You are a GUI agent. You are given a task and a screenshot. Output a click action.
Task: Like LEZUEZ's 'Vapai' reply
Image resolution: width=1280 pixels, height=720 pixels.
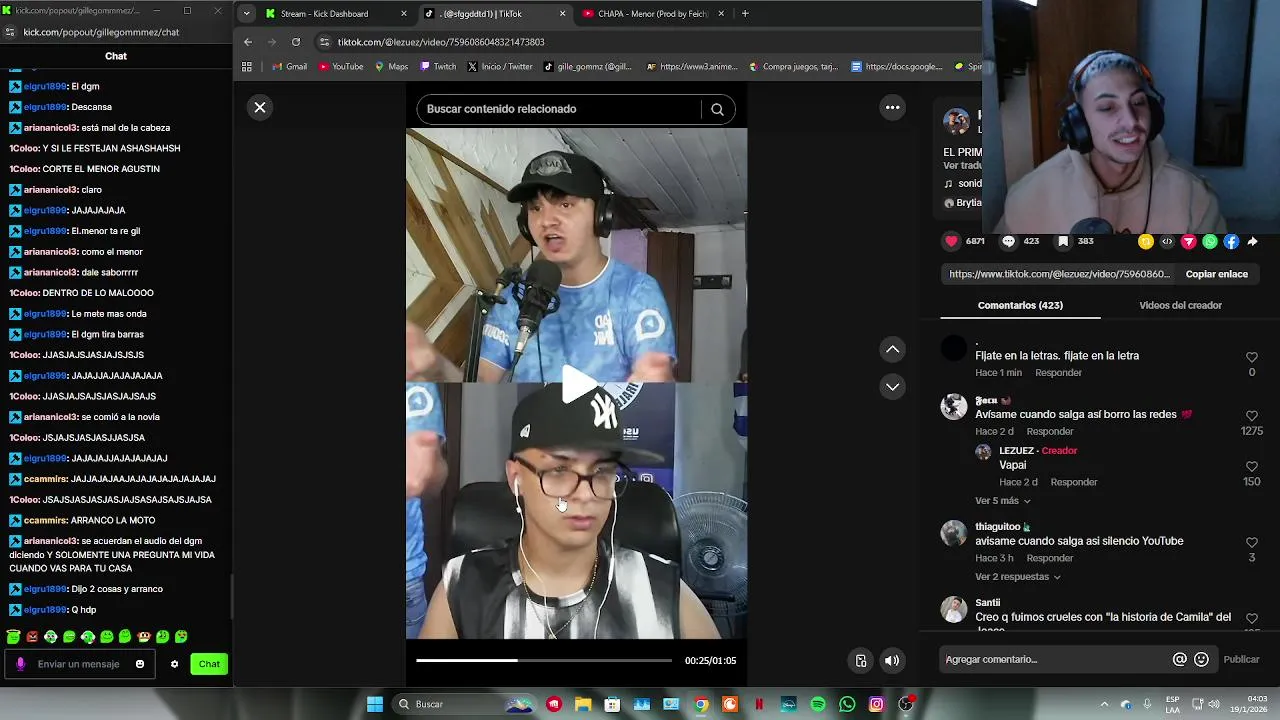pos(1252,466)
